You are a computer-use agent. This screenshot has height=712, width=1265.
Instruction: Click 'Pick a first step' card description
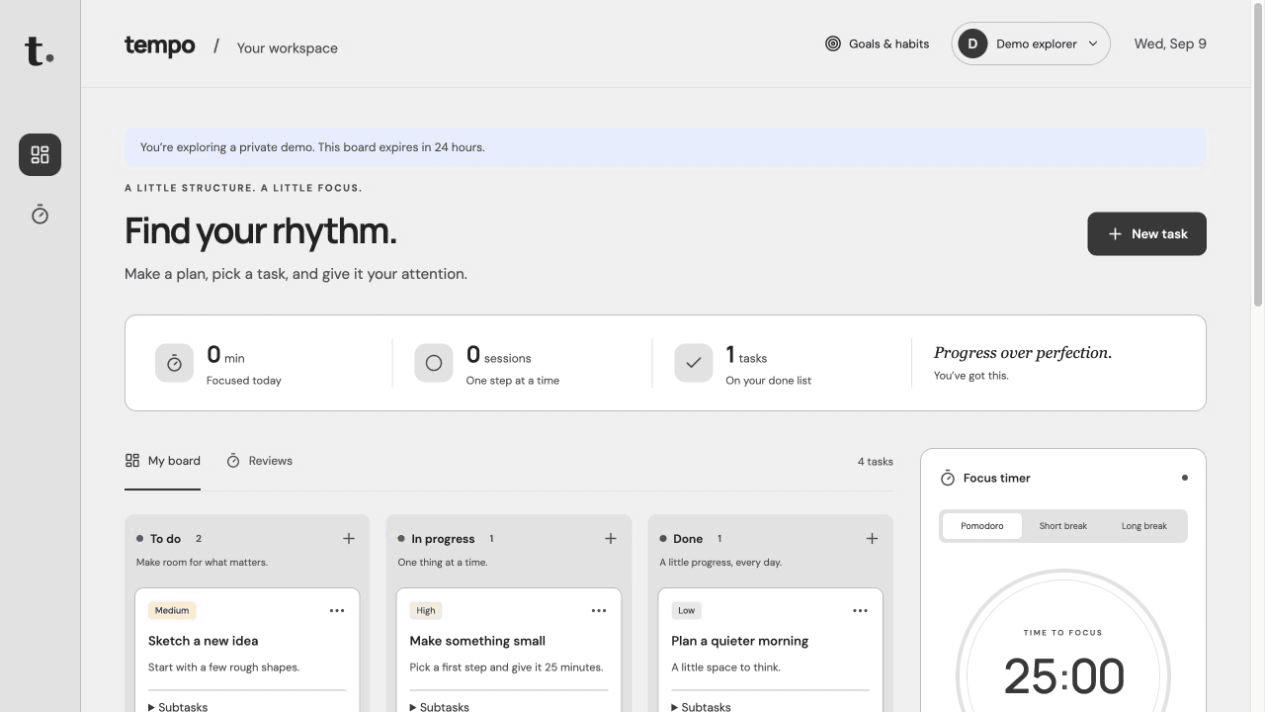(x=506, y=667)
